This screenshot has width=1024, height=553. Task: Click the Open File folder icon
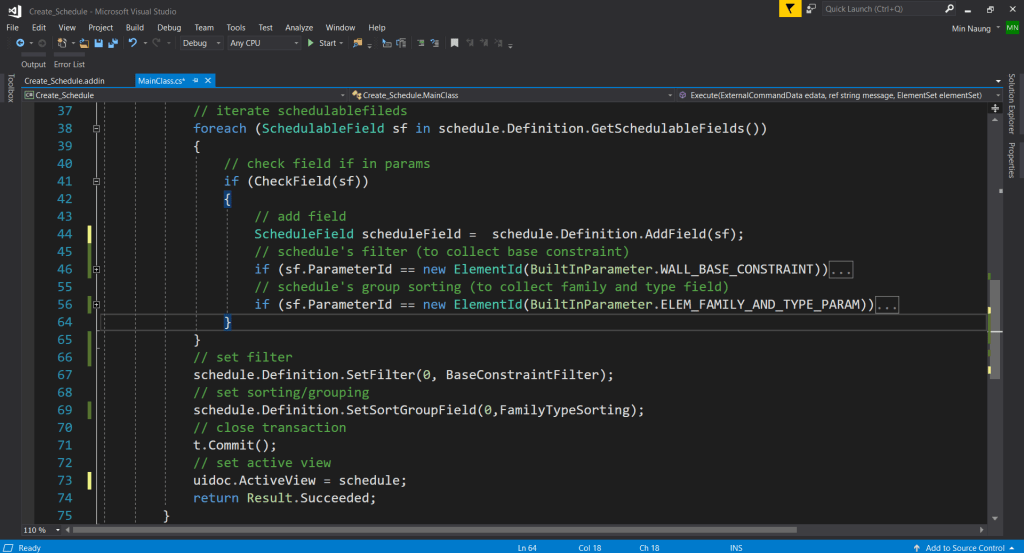84,43
